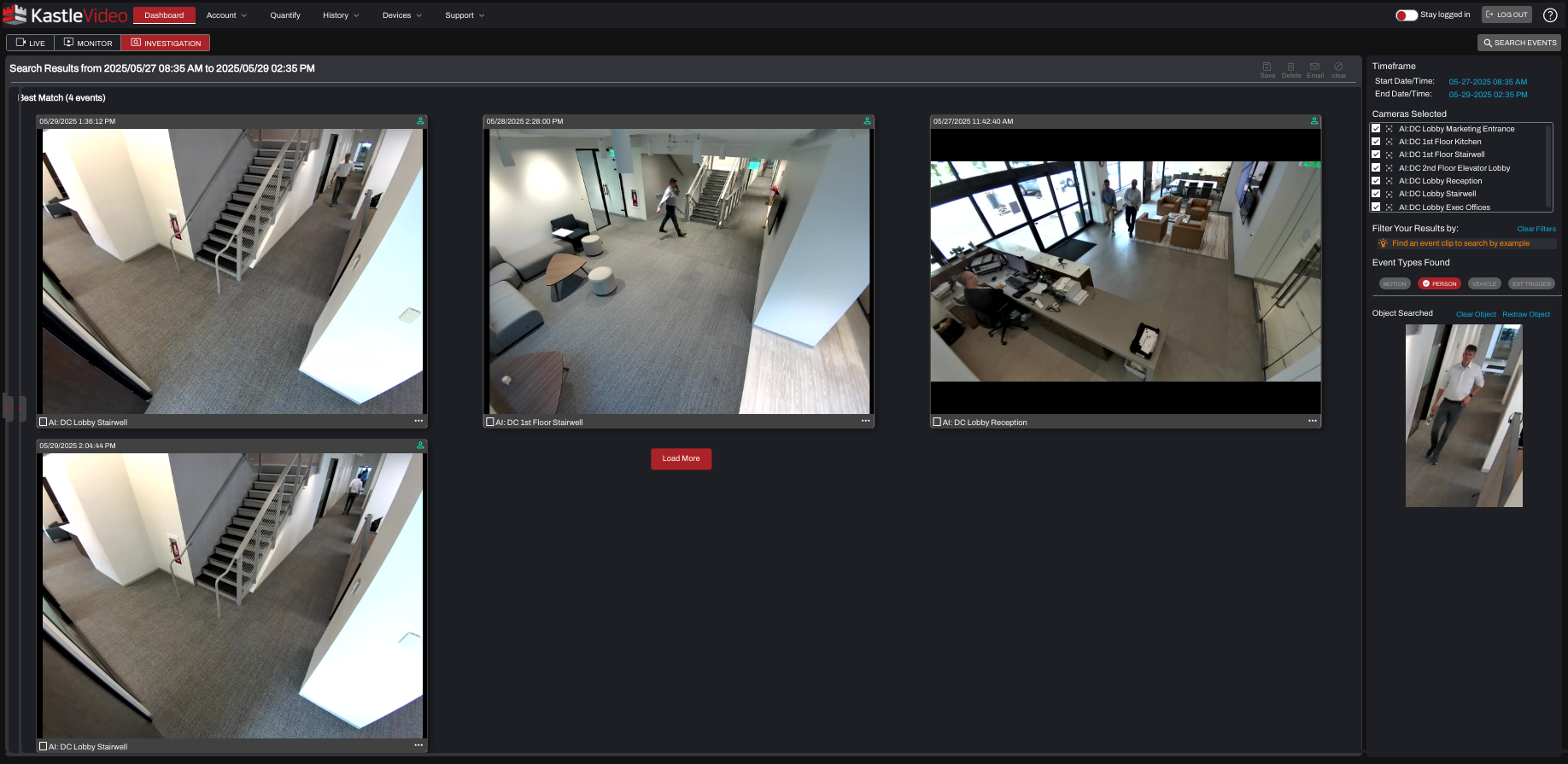The height and width of the screenshot is (764, 1568).
Task: Click focus icon beside Lobby Reception camera
Action: [1390, 181]
